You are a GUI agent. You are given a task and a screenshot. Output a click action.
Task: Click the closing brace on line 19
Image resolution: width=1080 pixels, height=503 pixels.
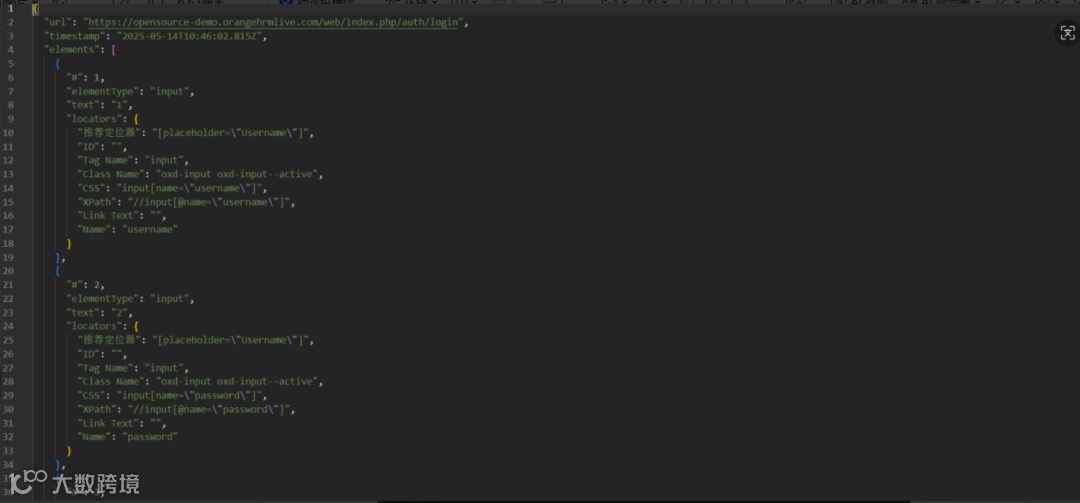click(60, 257)
